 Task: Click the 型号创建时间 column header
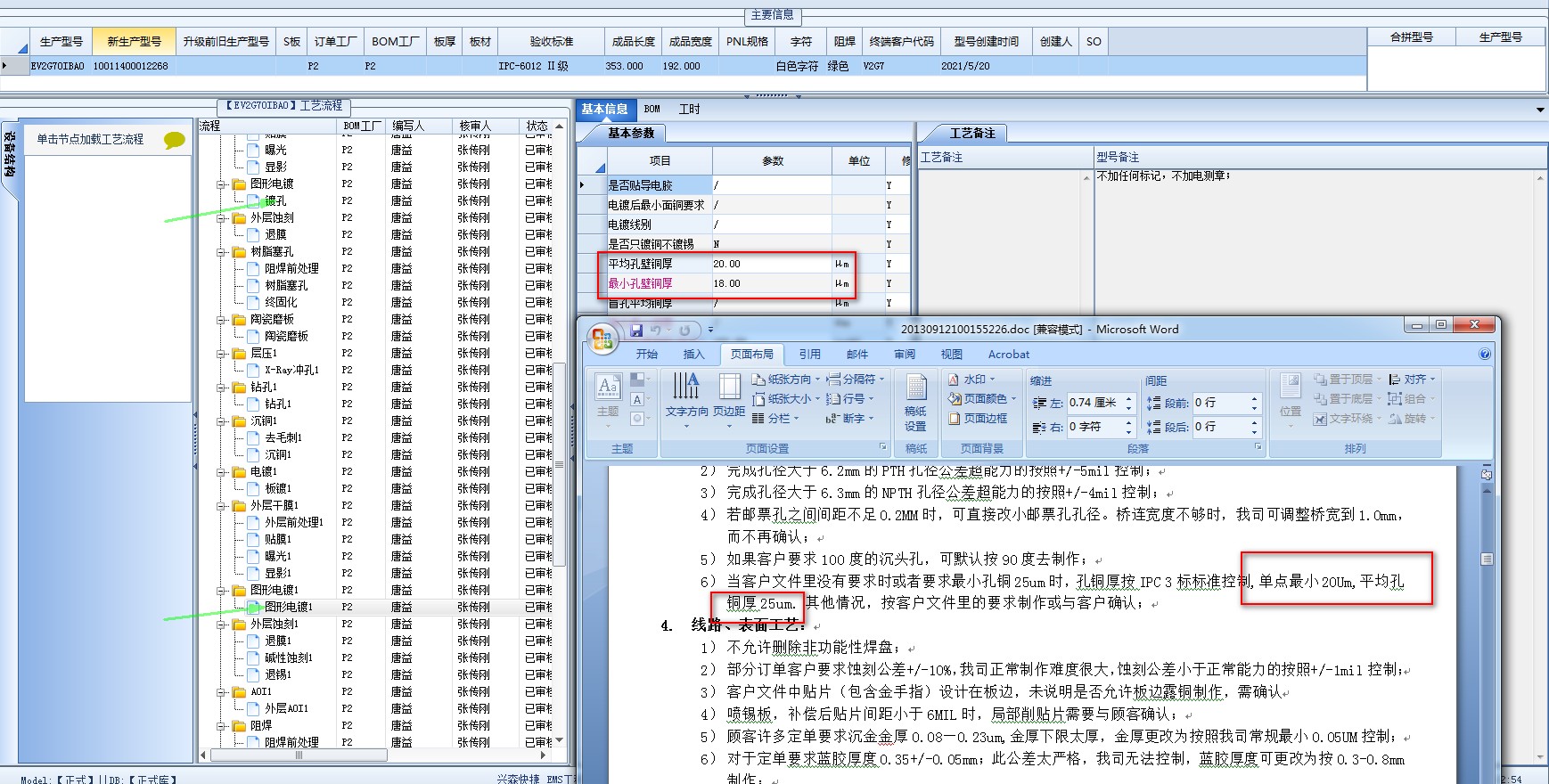point(986,42)
